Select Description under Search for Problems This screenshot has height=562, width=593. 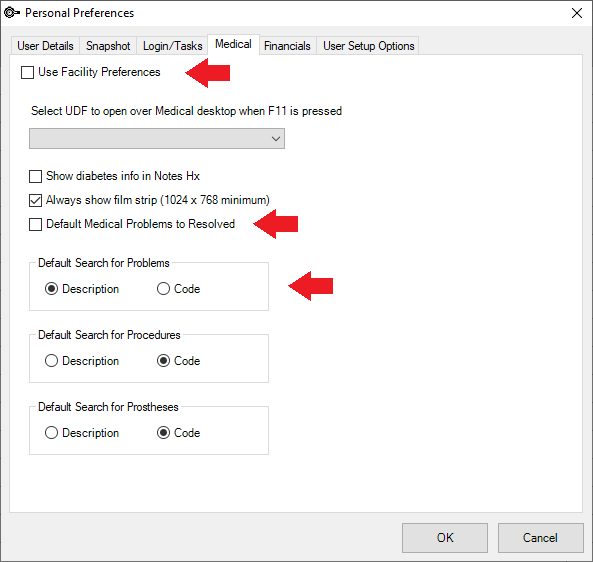coord(51,289)
